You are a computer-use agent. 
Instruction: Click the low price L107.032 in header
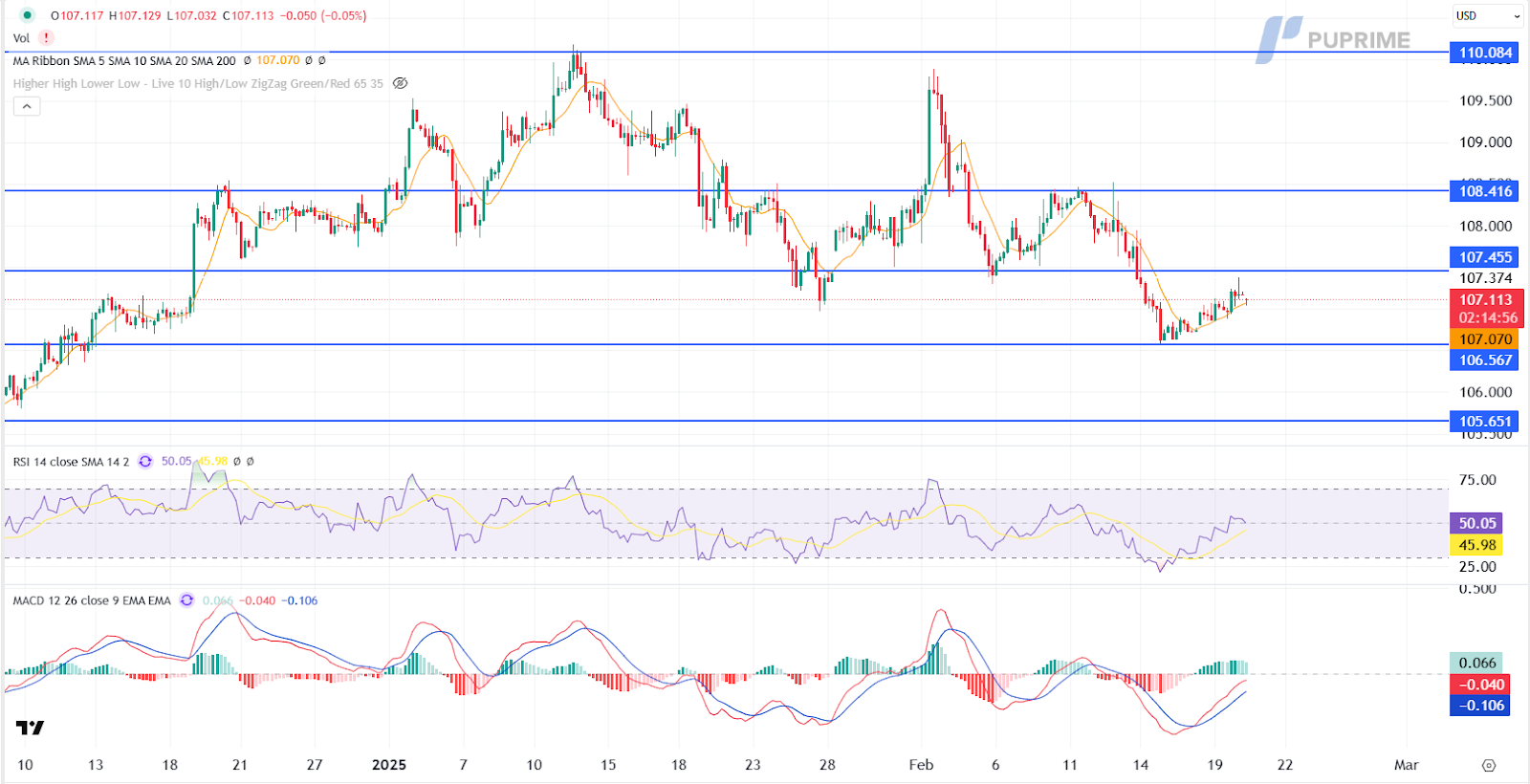[x=192, y=15]
